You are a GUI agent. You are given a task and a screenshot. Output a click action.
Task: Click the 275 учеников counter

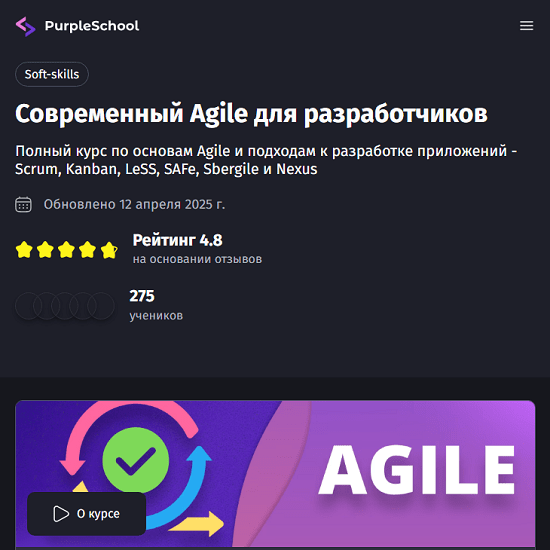pos(156,305)
